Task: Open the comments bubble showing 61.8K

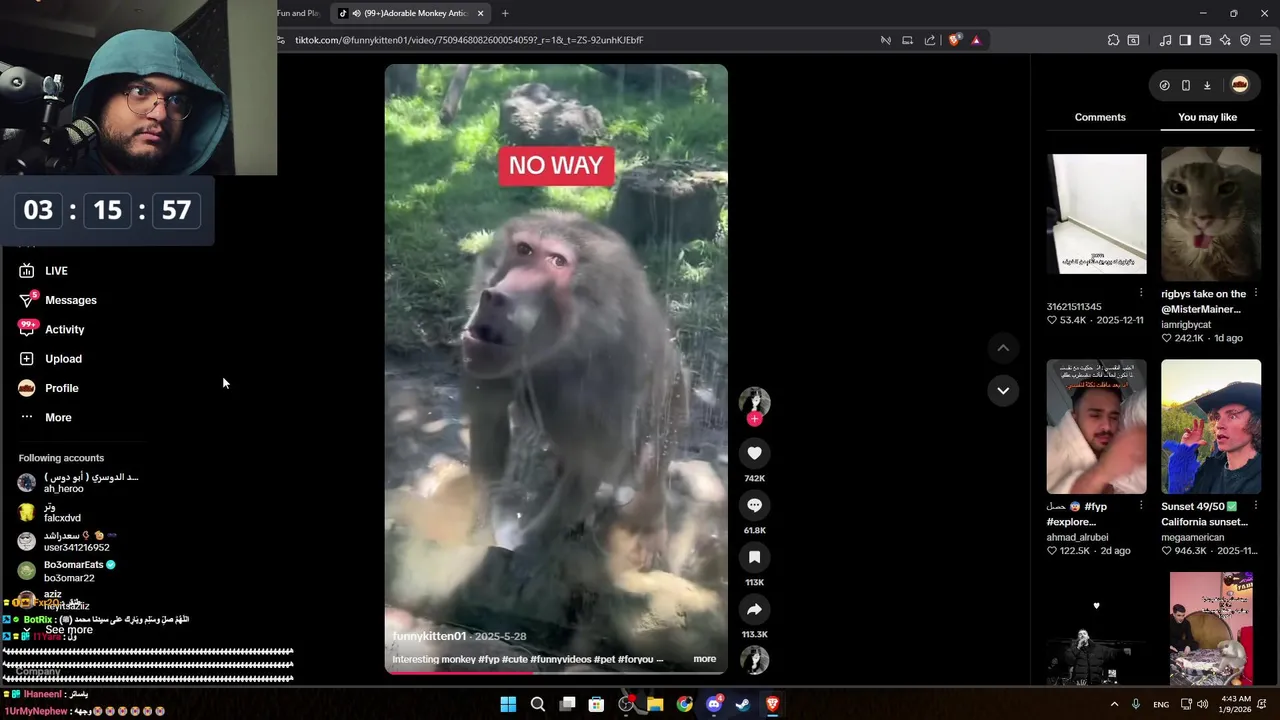Action: tap(754, 505)
